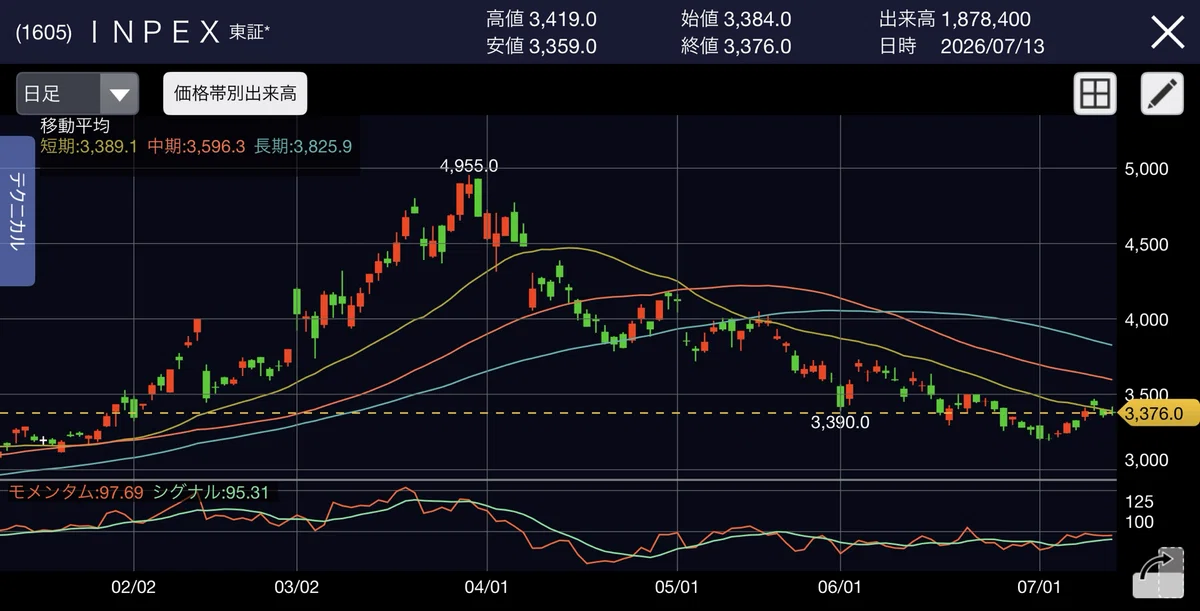
Task: Toggle 価格帯別出来高 button
Action: pyautogui.click(x=235, y=94)
